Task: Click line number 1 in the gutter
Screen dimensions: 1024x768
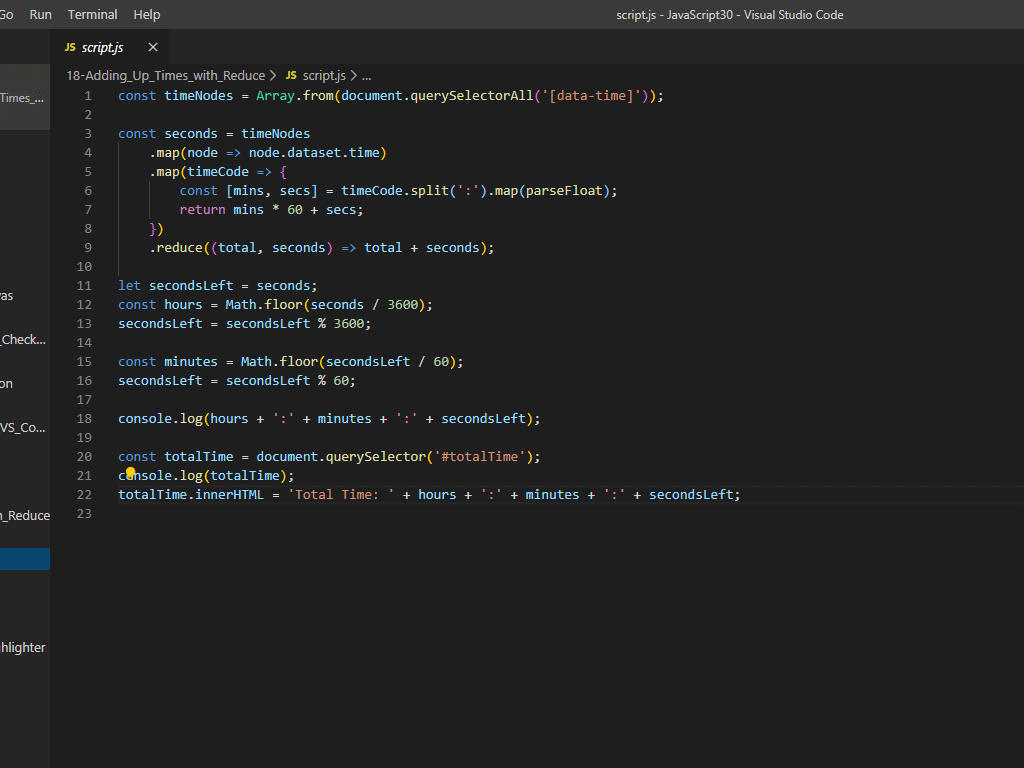Action: tap(88, 96)
